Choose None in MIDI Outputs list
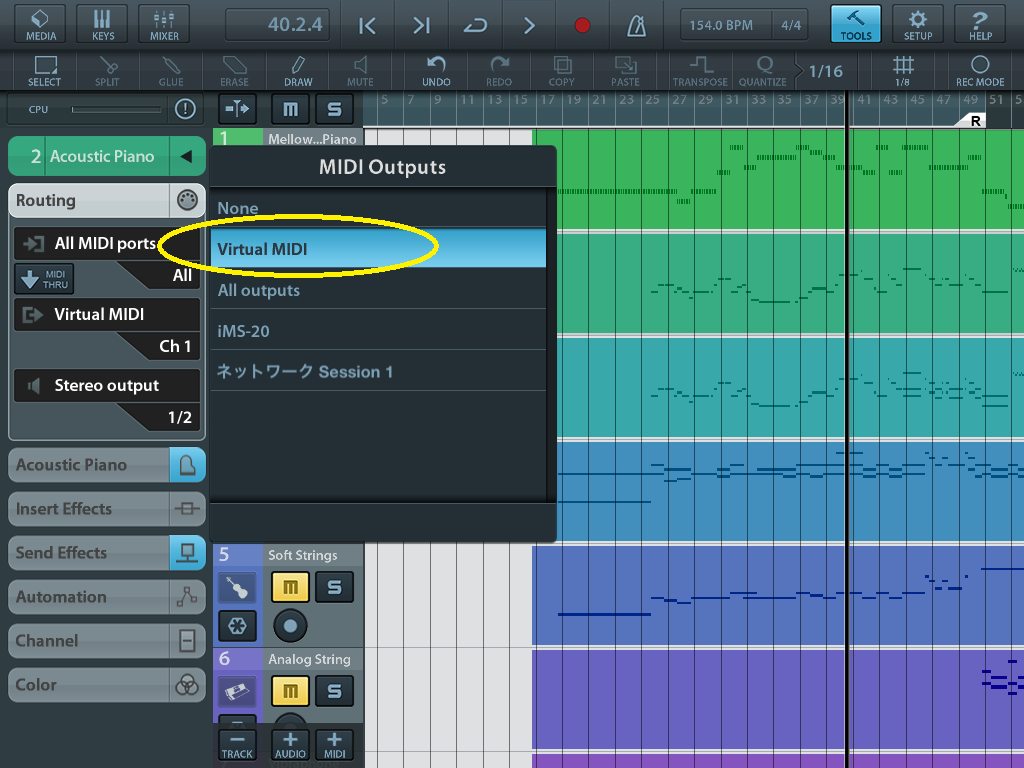The height and width of the screenshot is (768, 1024). point(378,208)
